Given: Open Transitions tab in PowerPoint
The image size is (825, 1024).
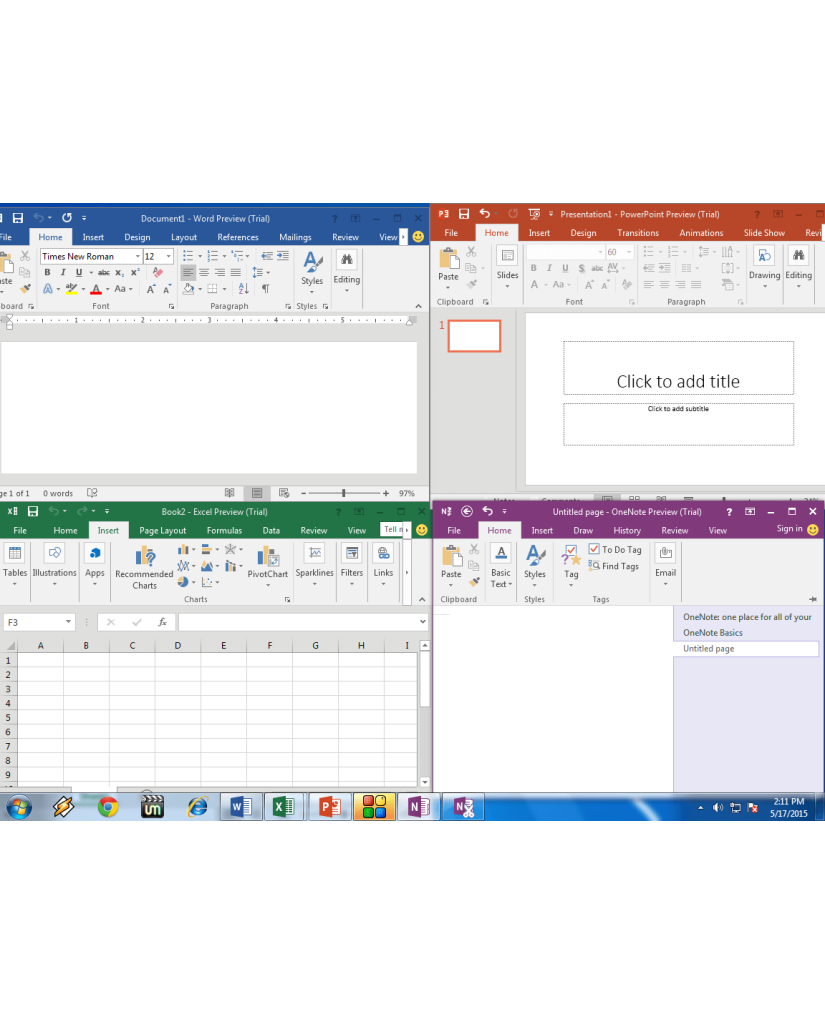Looking at the screenshot, I should coord(638,232).
